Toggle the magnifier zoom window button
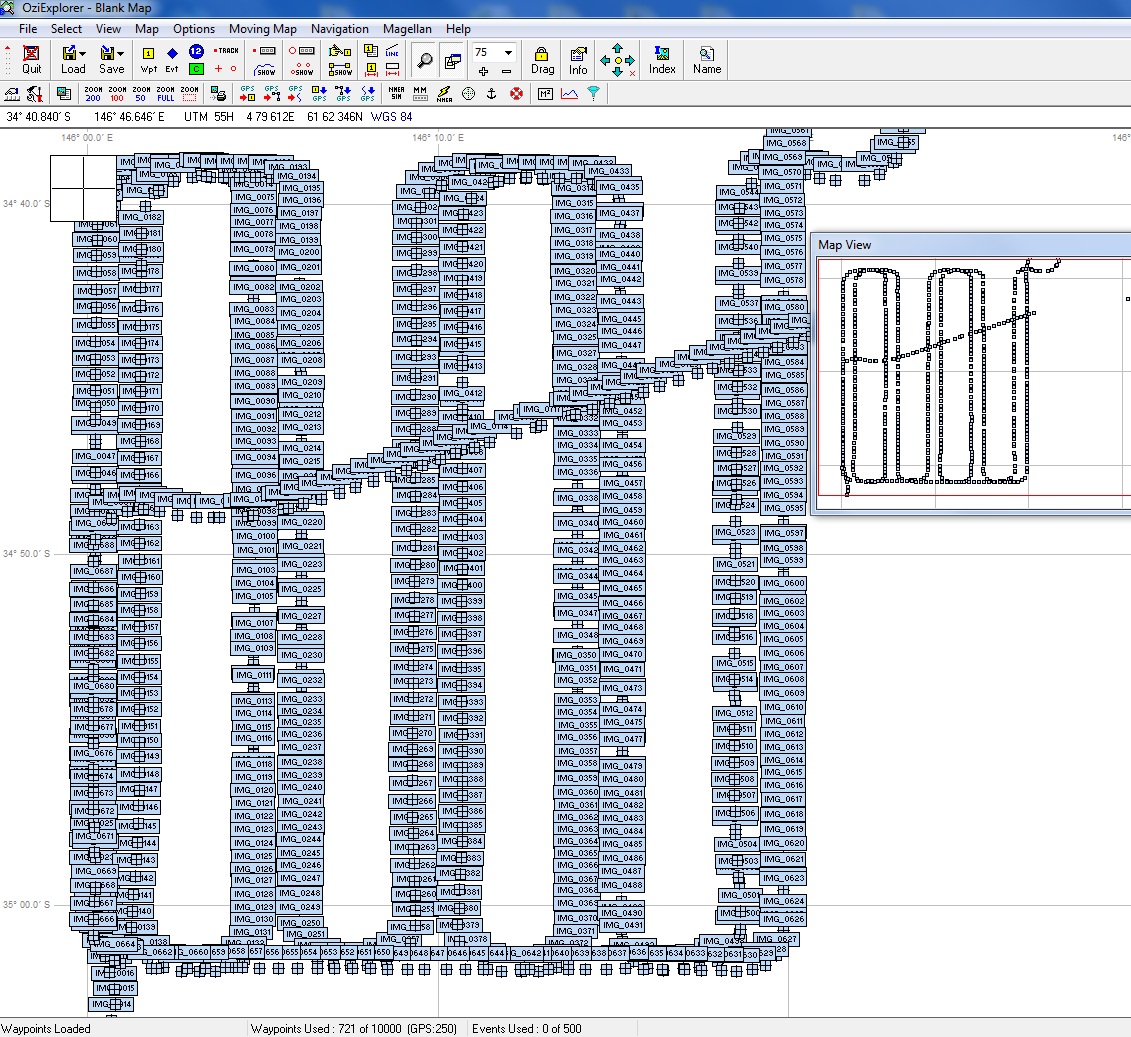Image resolution: width=1131 pixels, height=1037 pixels. coord(425,61)
